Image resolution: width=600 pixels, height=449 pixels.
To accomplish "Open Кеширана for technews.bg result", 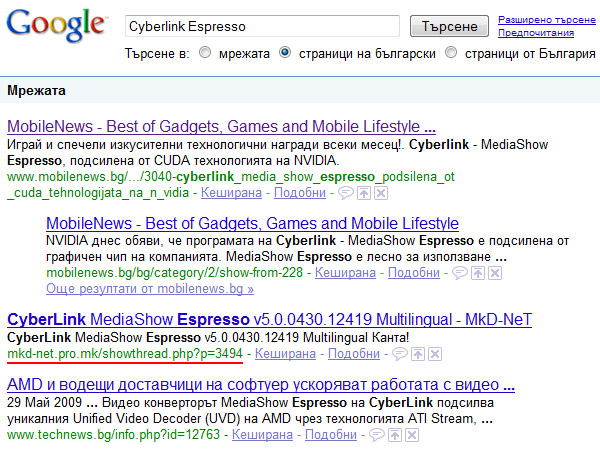I will point(262,434).
